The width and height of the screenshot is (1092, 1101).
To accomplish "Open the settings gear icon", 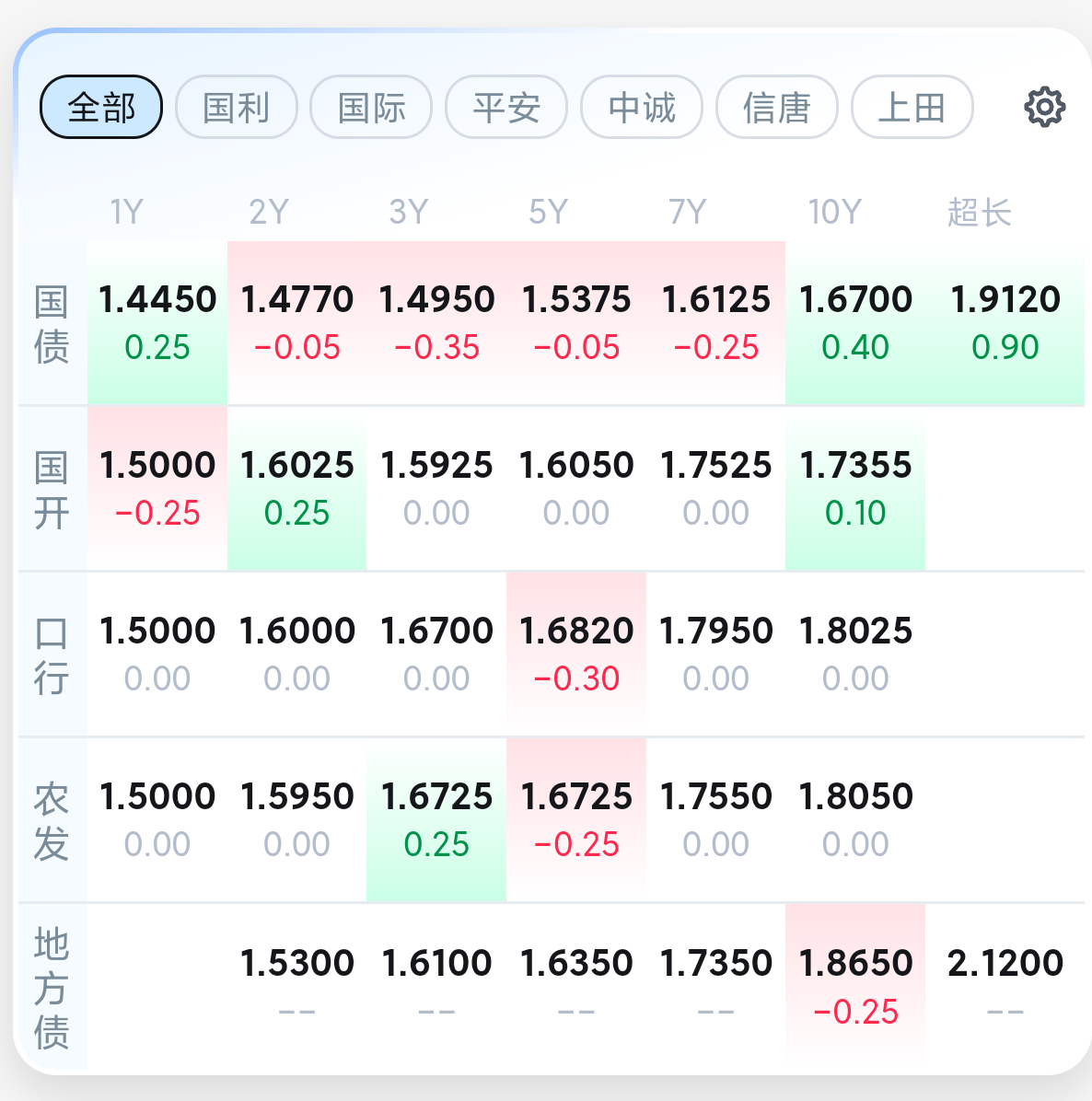I will point(1044,107).
